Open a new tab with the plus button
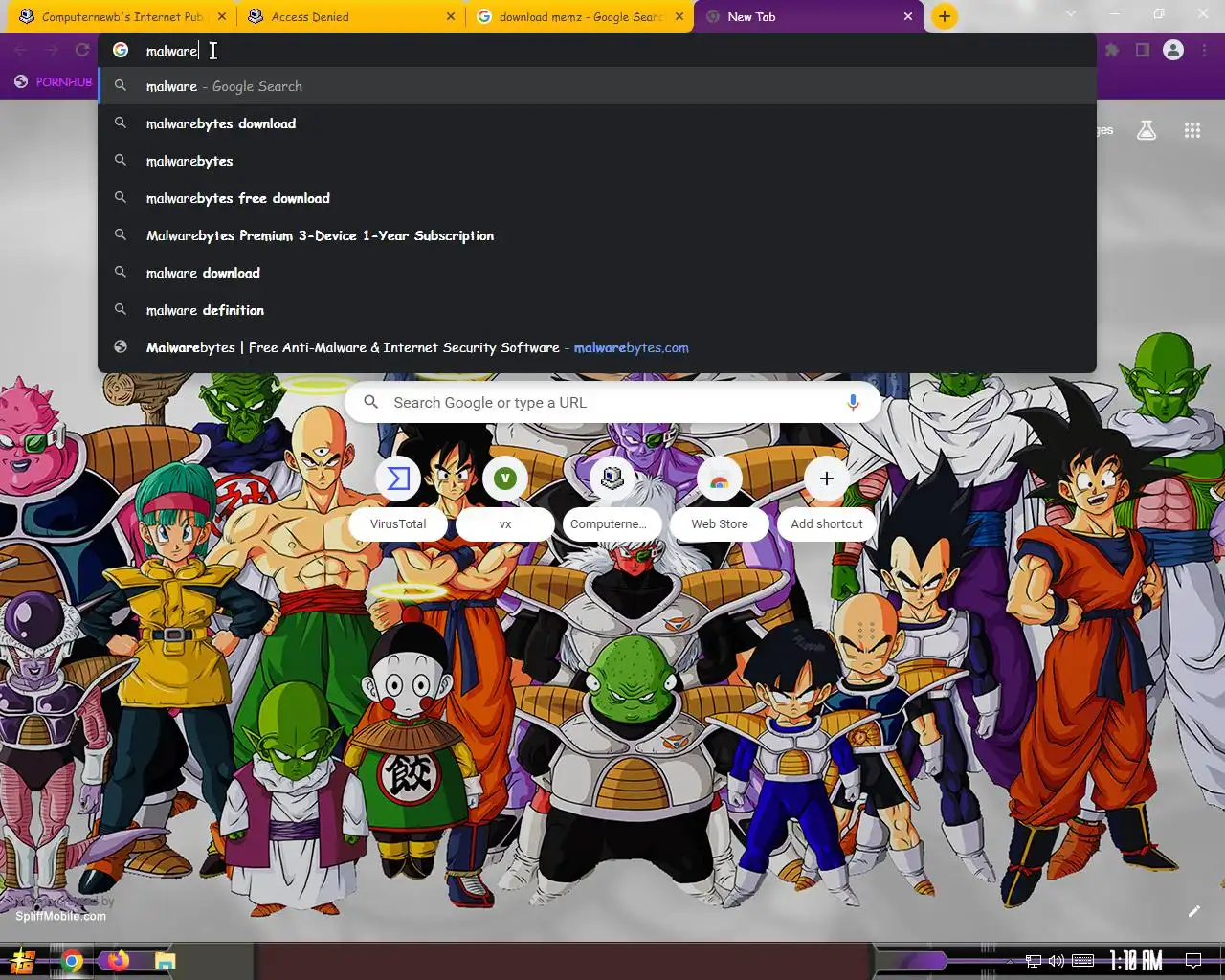 [x=945, y=16]
